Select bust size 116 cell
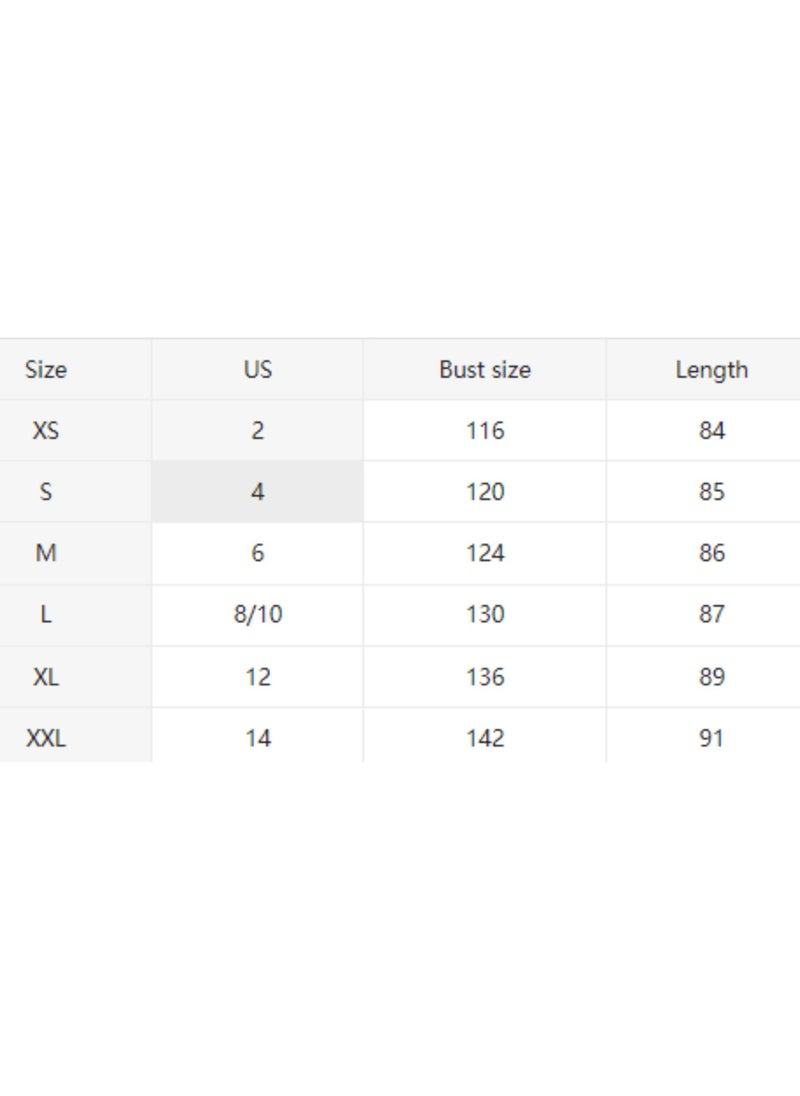This screenshot has height=1096, width=800. pyautogui.click(x=484, y=431)
